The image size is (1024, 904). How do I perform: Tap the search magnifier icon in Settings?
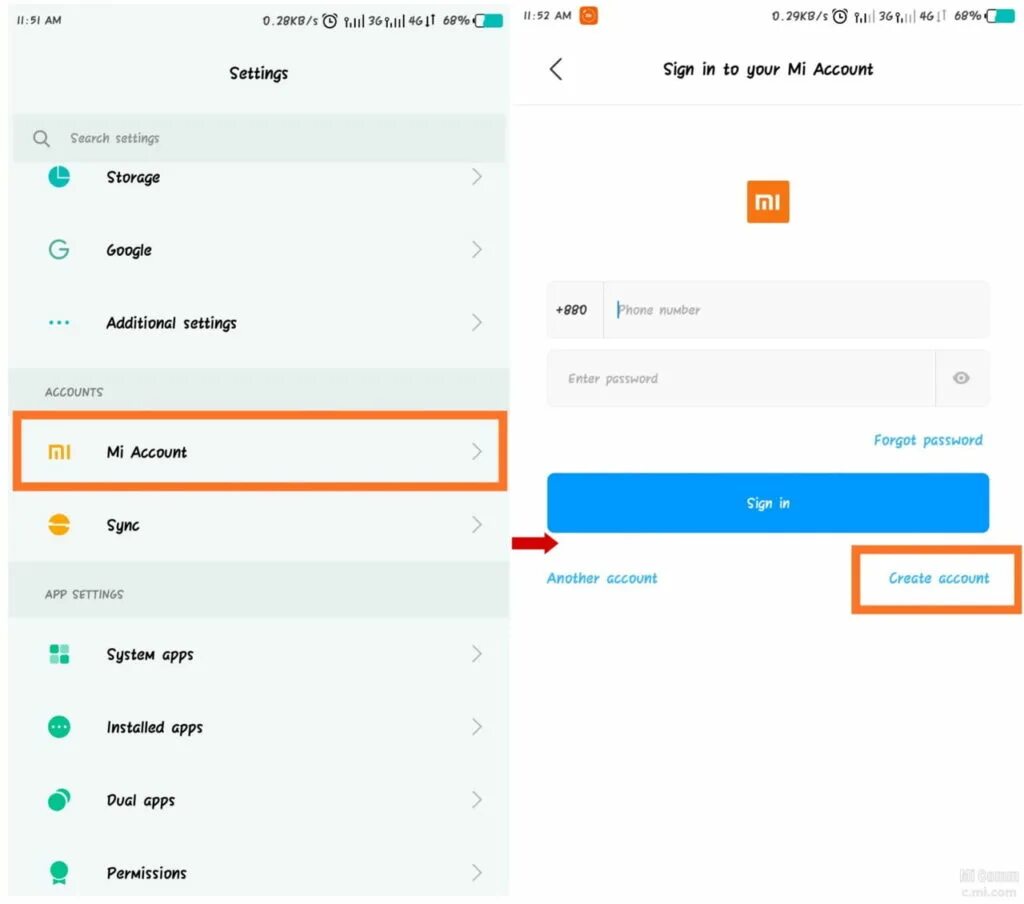coord(41,138)
